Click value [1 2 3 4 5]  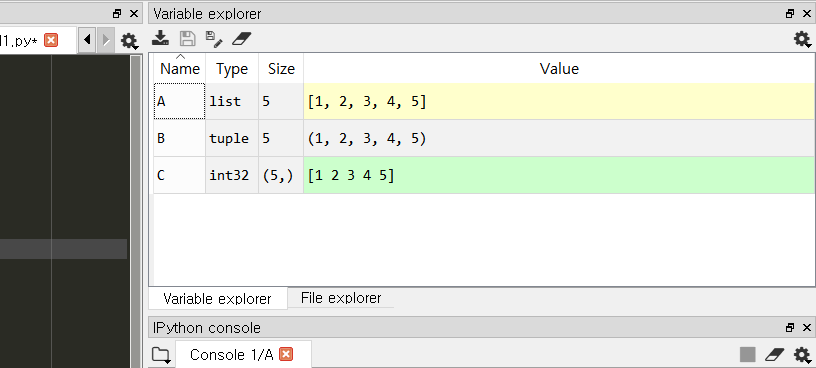click(x=559, y=175)
